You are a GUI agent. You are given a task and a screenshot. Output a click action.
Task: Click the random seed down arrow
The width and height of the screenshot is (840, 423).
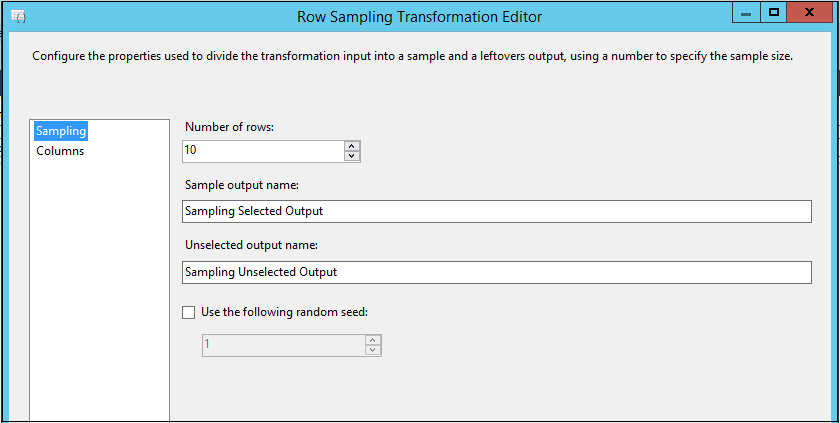pyautogui.click(x=373, y=350)
